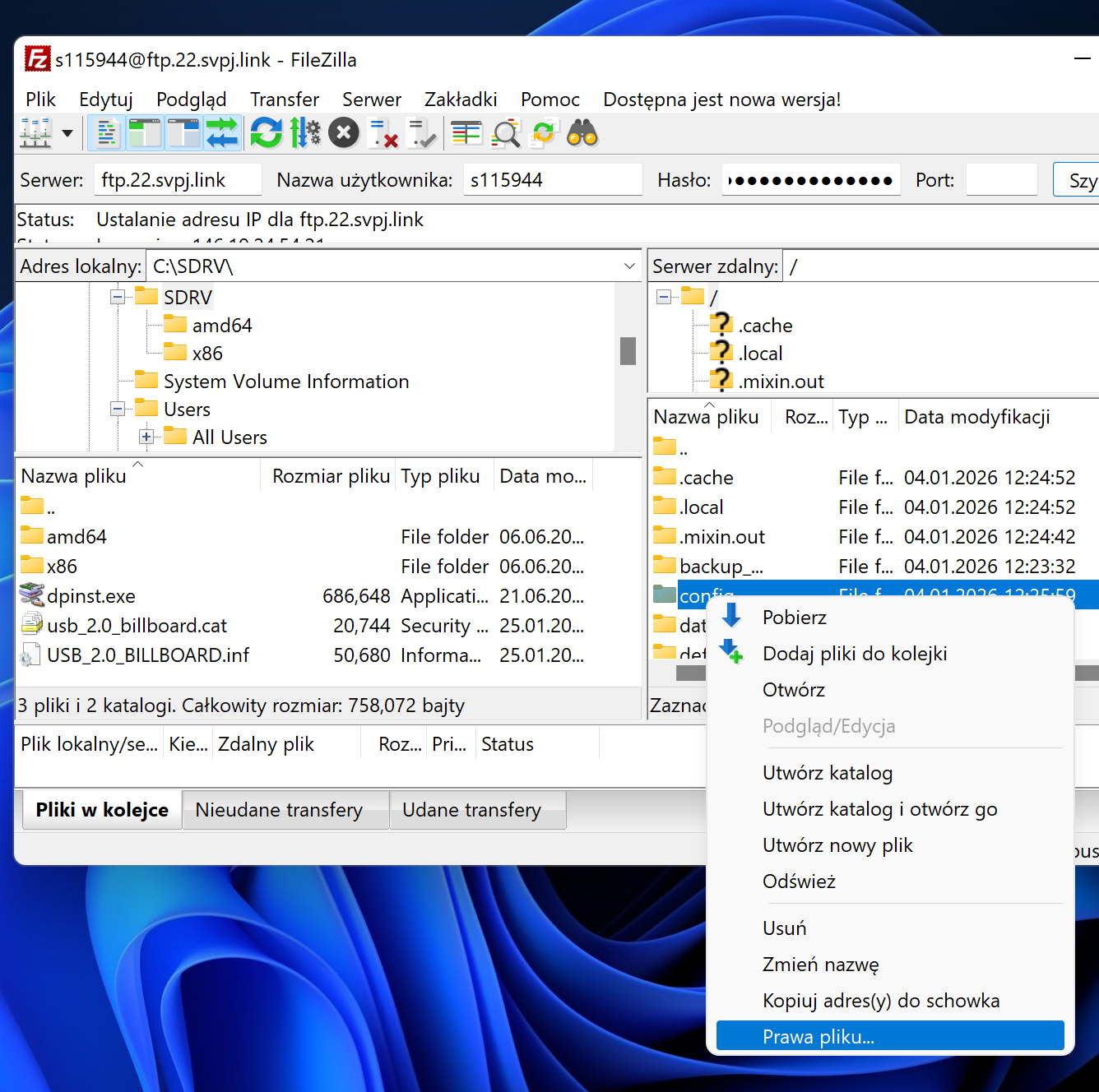Toggle the message log display
The image size is (1099, 1092).
107,132
